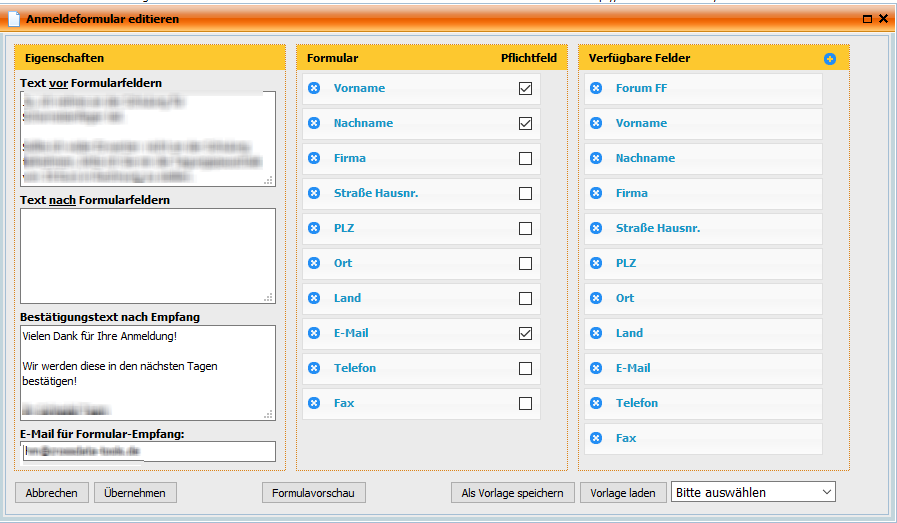Click the Vorlage laden button
The height and width of the screenshot is (523, 897).
[x=622, y=492]
